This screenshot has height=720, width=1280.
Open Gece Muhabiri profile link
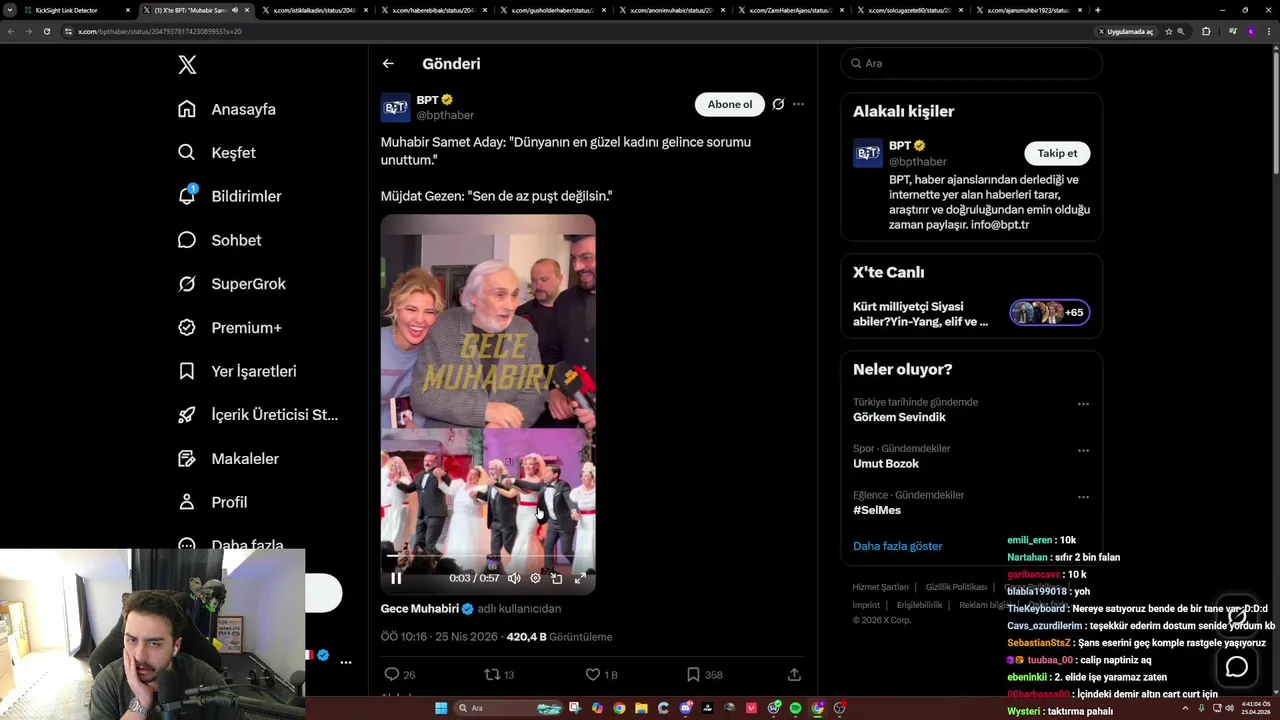(420, 609)
